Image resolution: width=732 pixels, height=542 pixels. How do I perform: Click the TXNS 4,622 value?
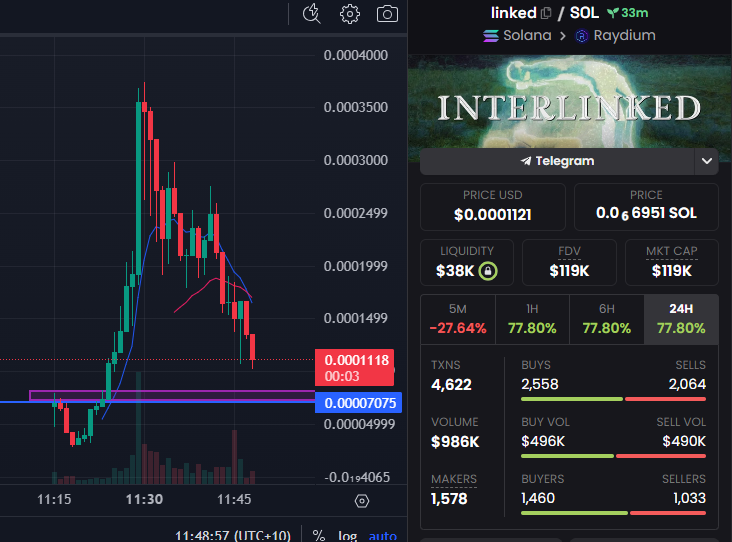451,385
